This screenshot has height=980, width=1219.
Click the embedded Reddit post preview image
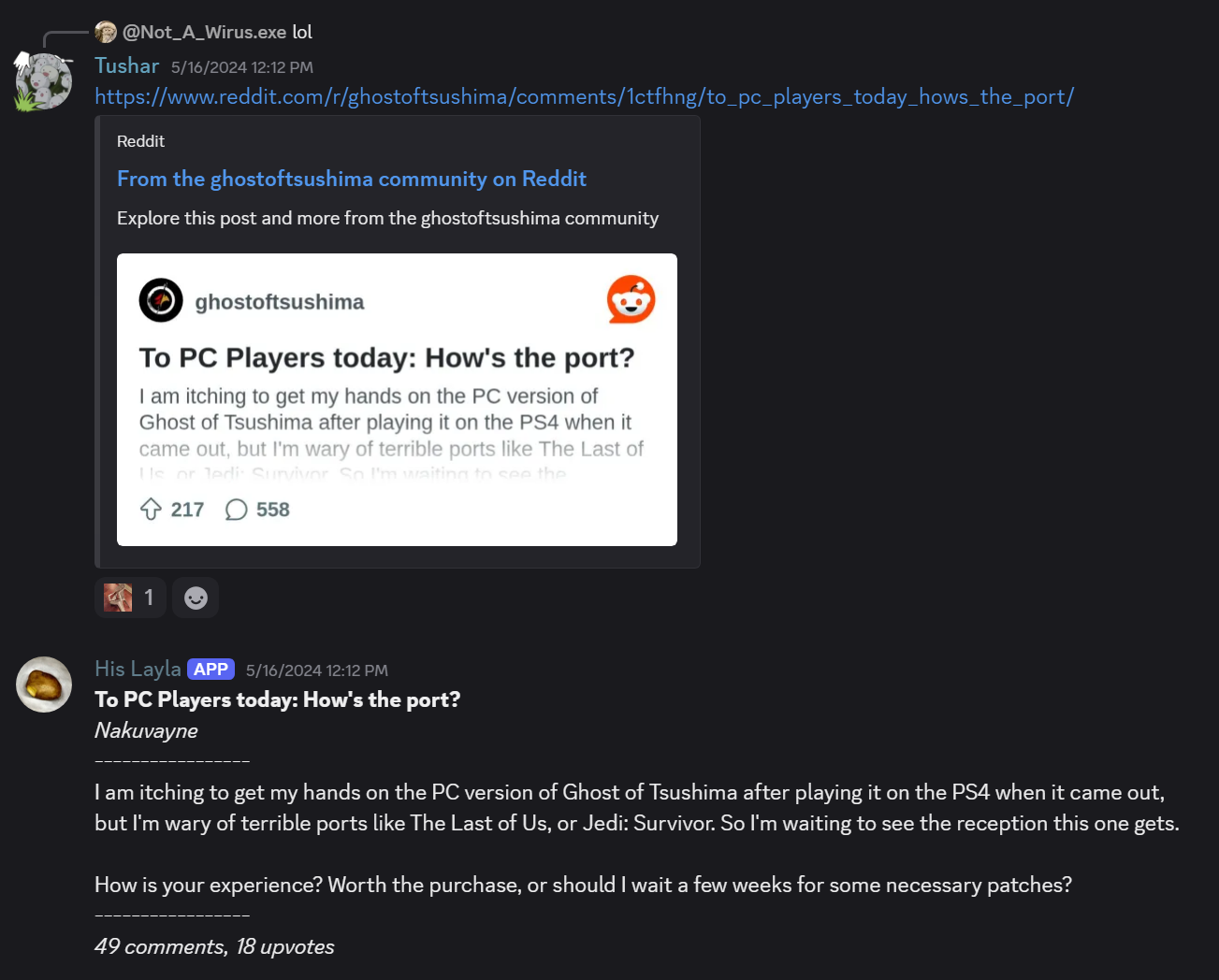point(396,399)
